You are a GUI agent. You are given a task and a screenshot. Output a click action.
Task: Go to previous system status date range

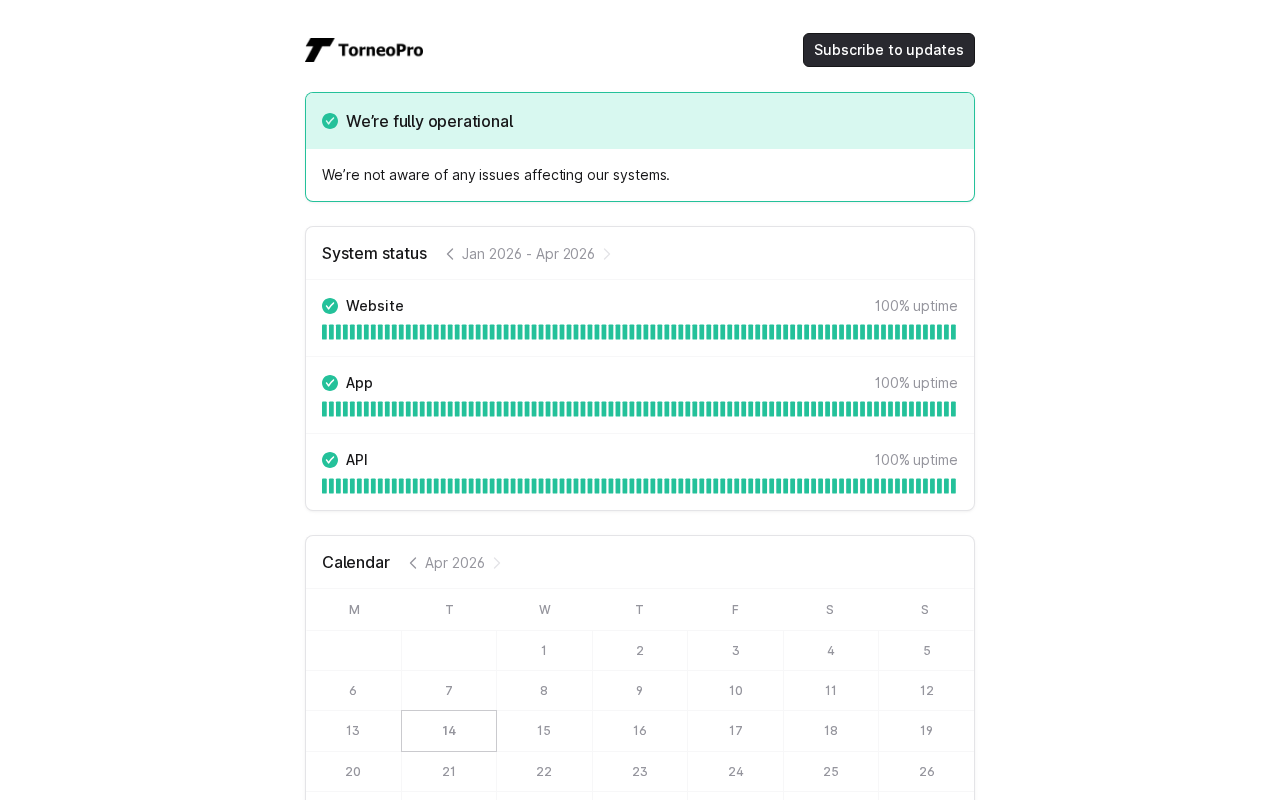coord(450,254)
